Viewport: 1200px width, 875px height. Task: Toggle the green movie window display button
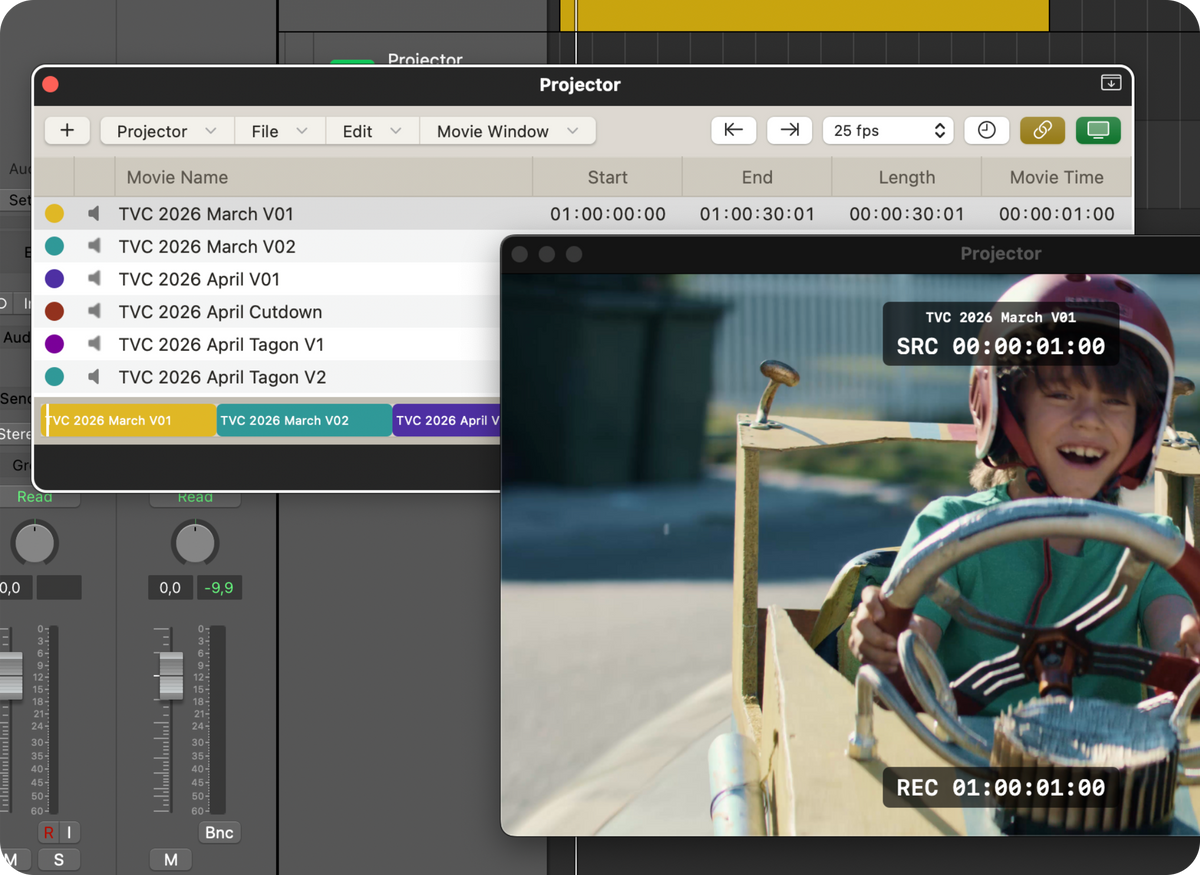(x=1098, y=131)
